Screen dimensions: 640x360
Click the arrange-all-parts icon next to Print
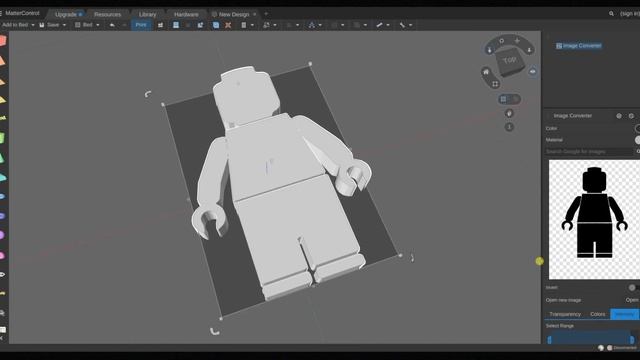click(x=160, y=25)
